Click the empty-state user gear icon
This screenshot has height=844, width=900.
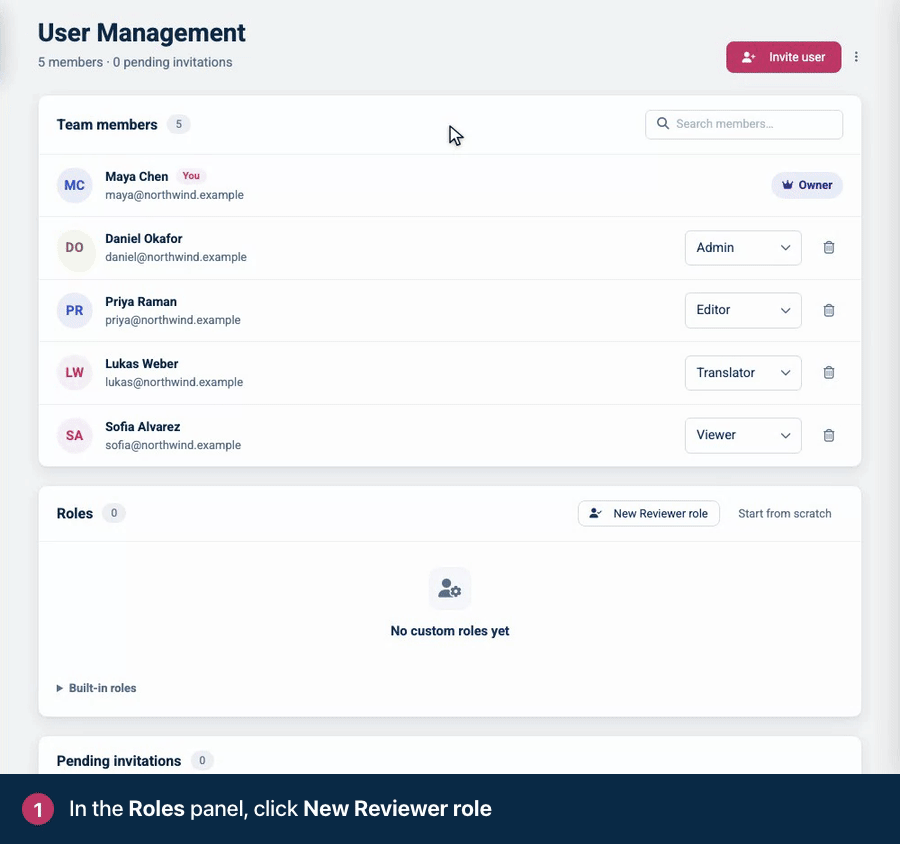pyautogui.click(x=449, y=589)
